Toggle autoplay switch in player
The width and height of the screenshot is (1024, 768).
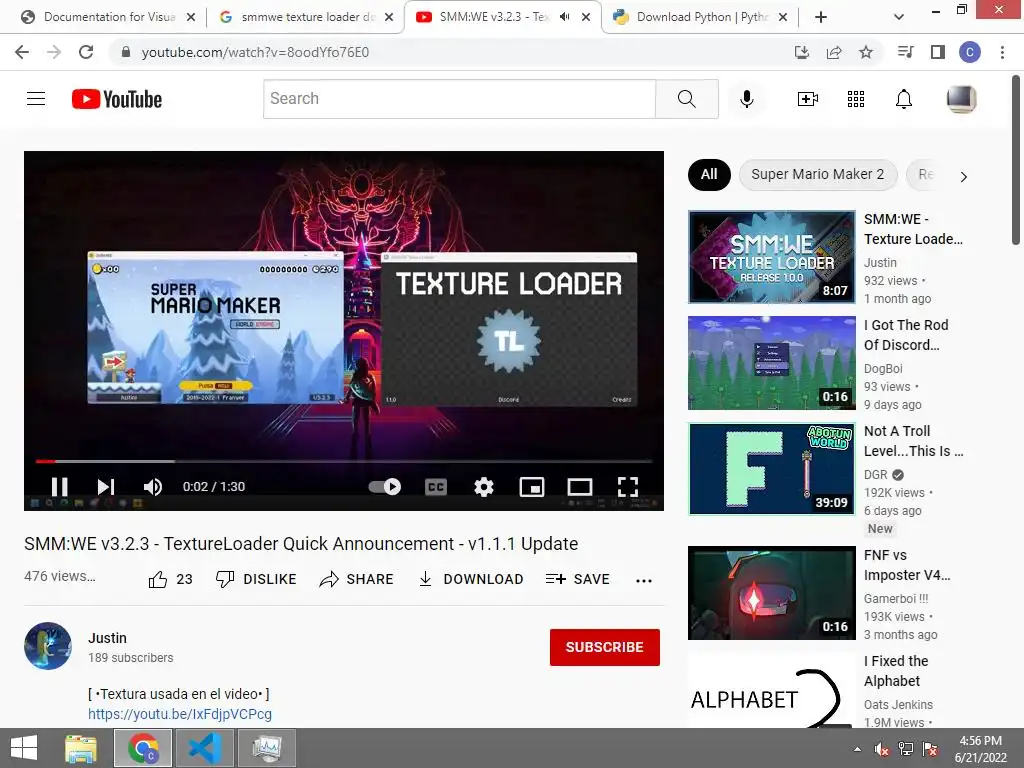click(385, 487)
